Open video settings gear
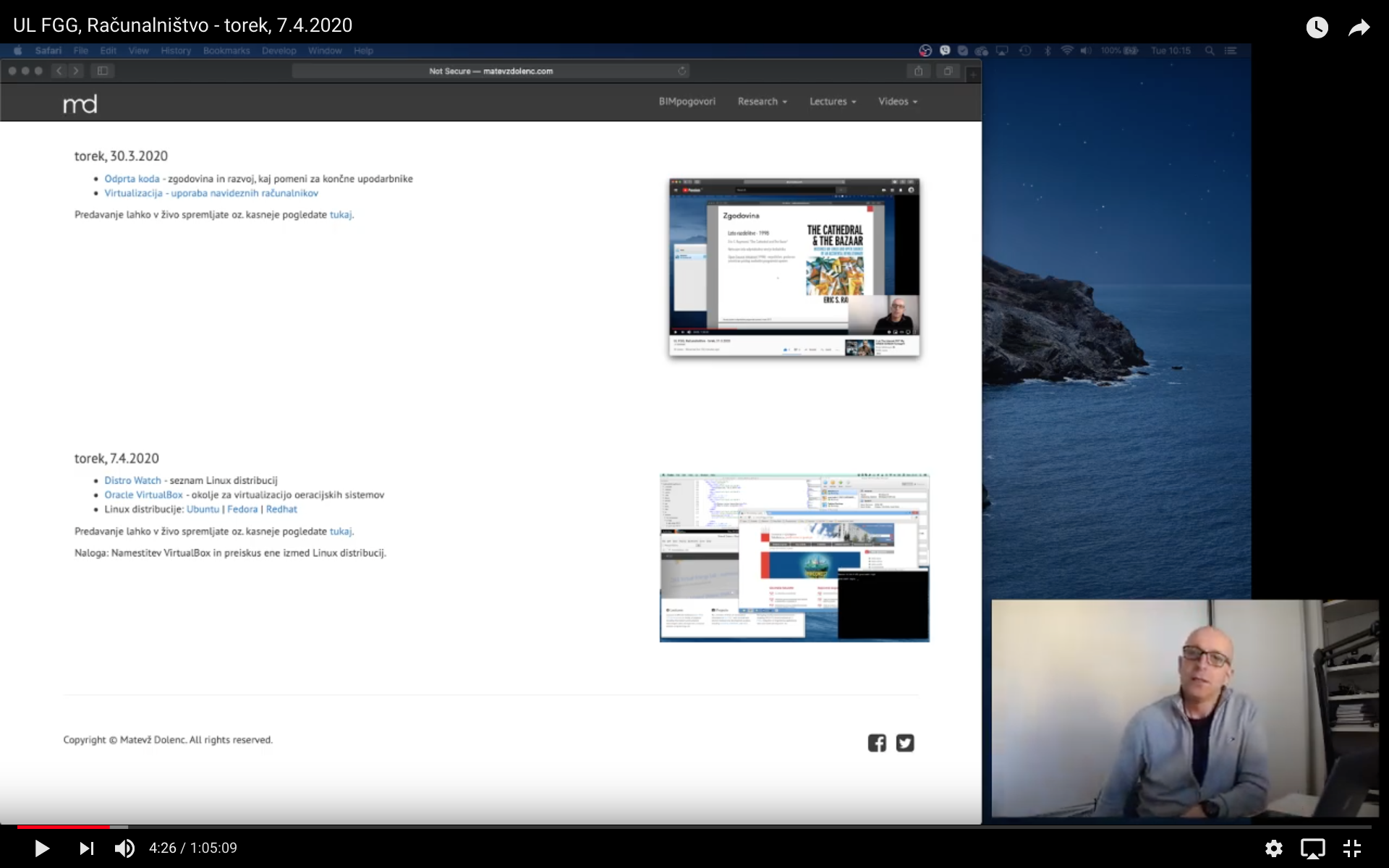Viewport: 1389px width, 868px height. point(1273,848)
